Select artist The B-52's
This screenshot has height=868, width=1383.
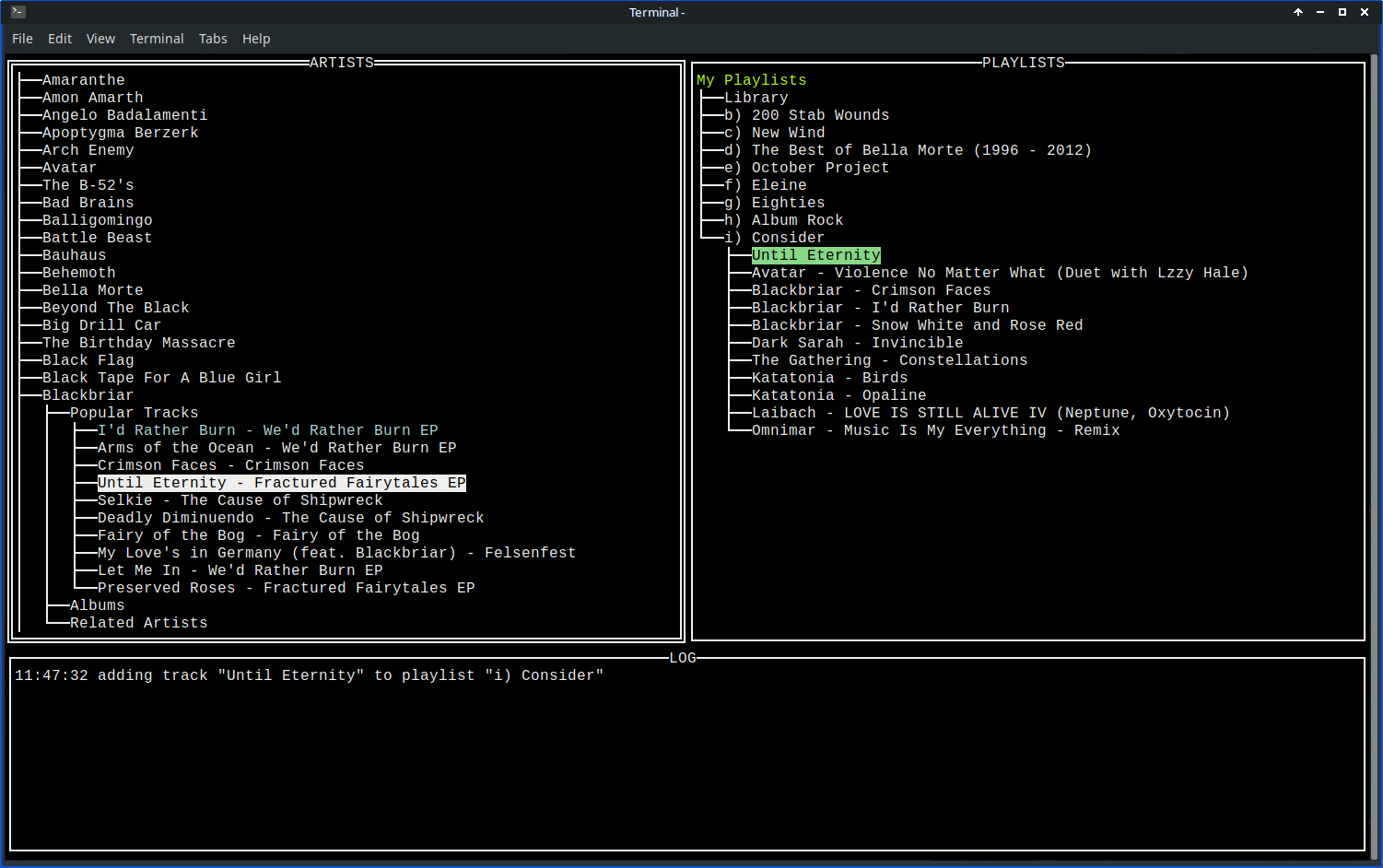point(88,185)
